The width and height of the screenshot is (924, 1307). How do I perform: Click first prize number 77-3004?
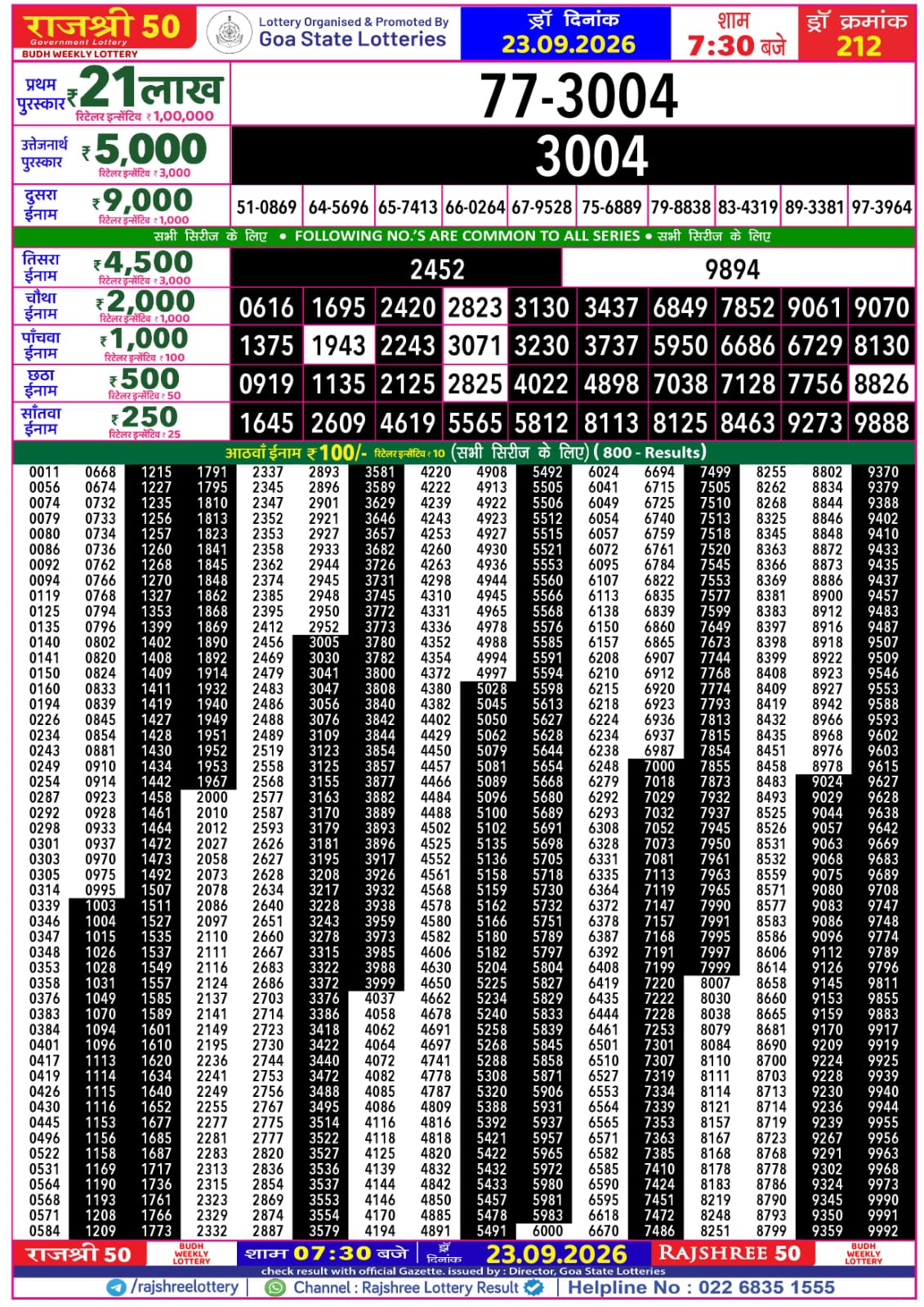(x=578, y=96)
